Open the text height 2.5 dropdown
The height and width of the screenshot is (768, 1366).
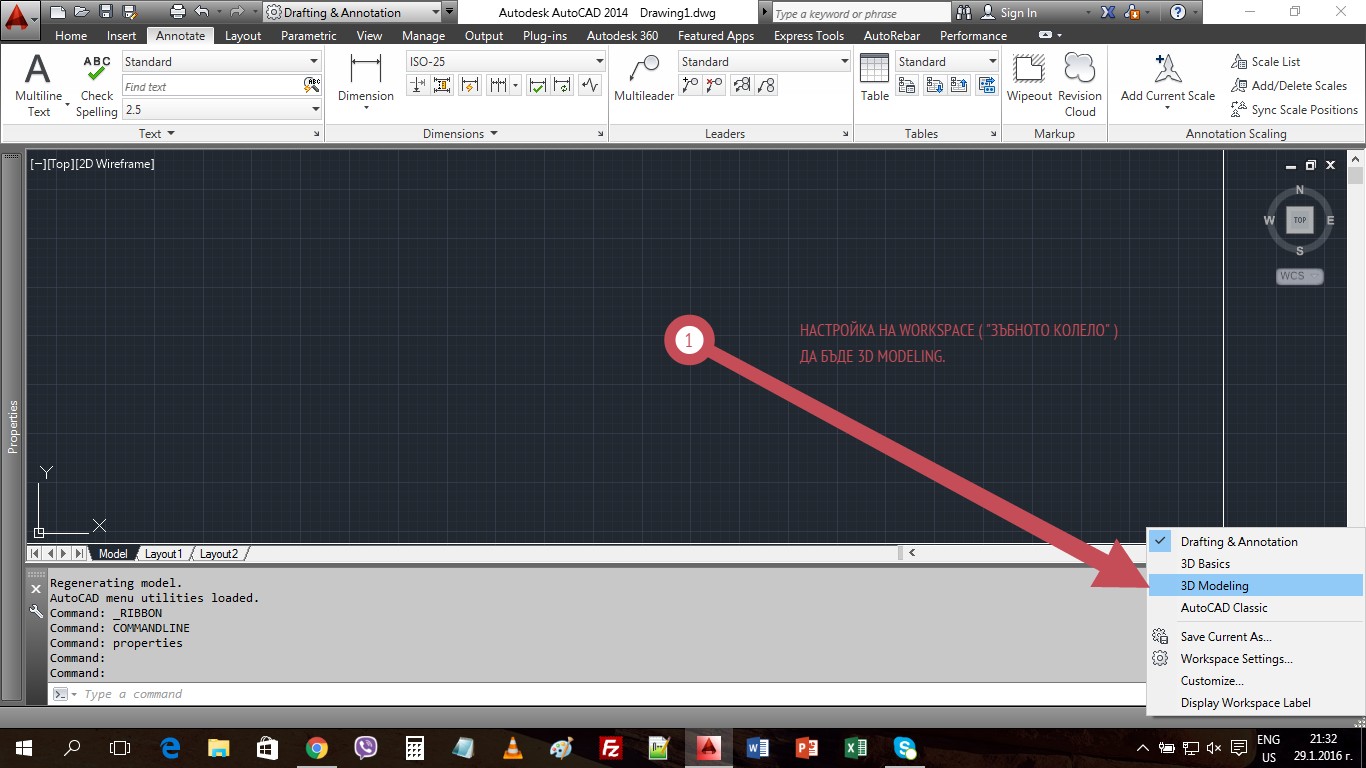221,109
